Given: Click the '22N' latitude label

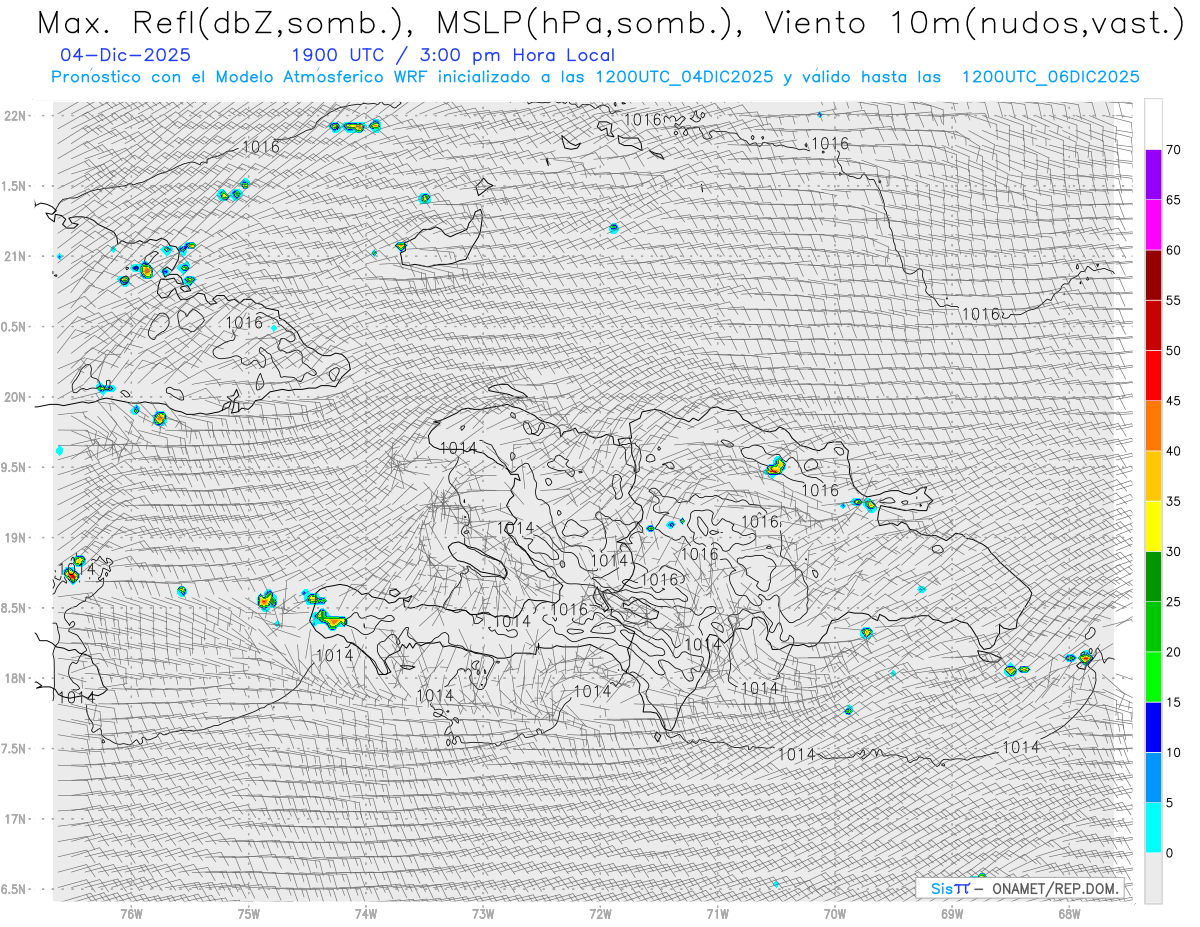Looking at the screenshot, I should [15, 116].
